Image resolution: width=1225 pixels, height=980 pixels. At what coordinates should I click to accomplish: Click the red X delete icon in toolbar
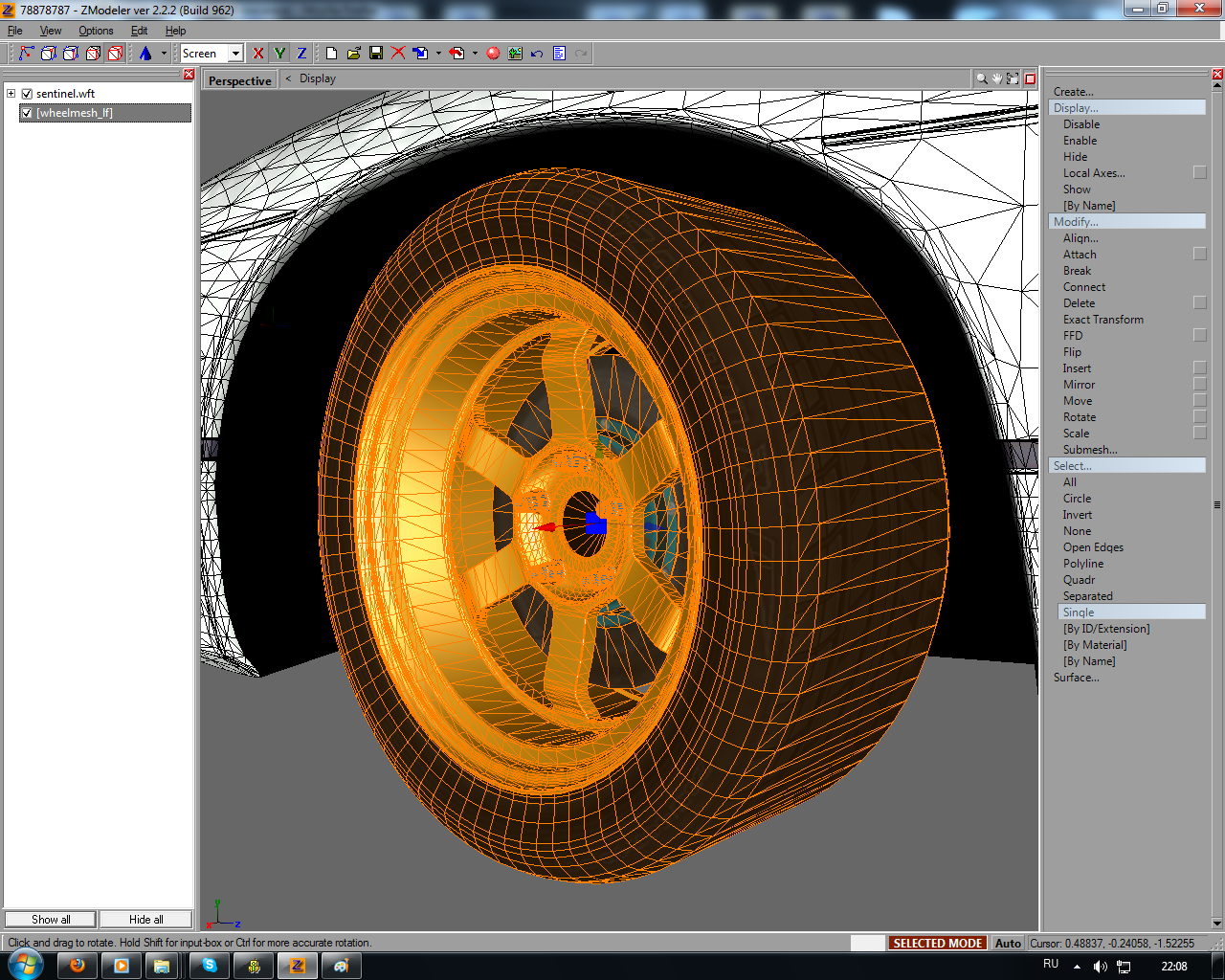point(397,54)
